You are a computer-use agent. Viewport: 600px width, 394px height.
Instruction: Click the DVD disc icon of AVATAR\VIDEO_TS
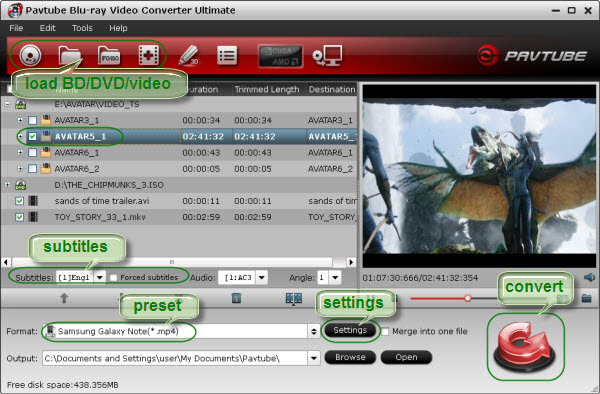tap(20, 104)
